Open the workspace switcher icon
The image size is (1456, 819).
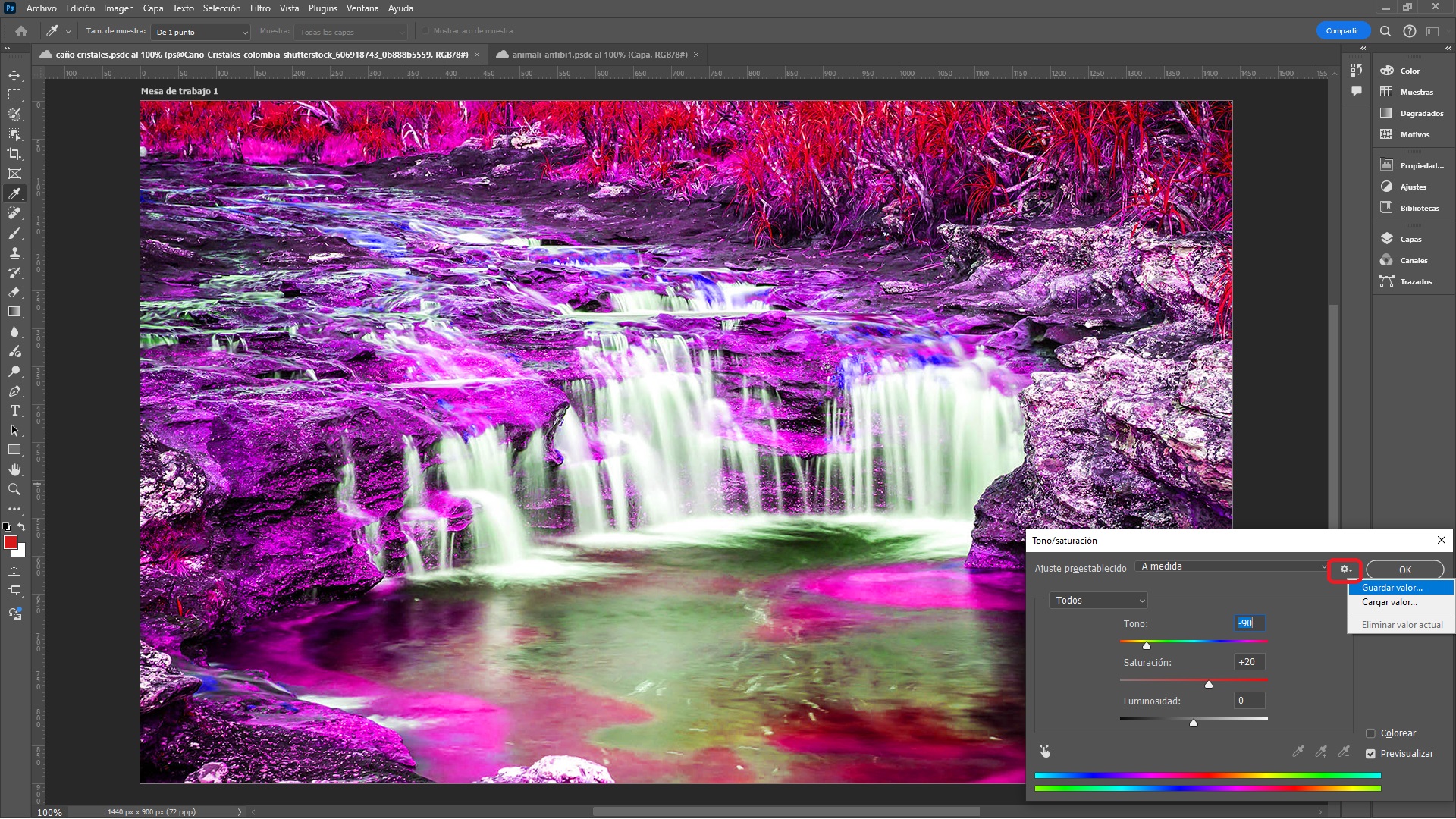pos(1432,31)
